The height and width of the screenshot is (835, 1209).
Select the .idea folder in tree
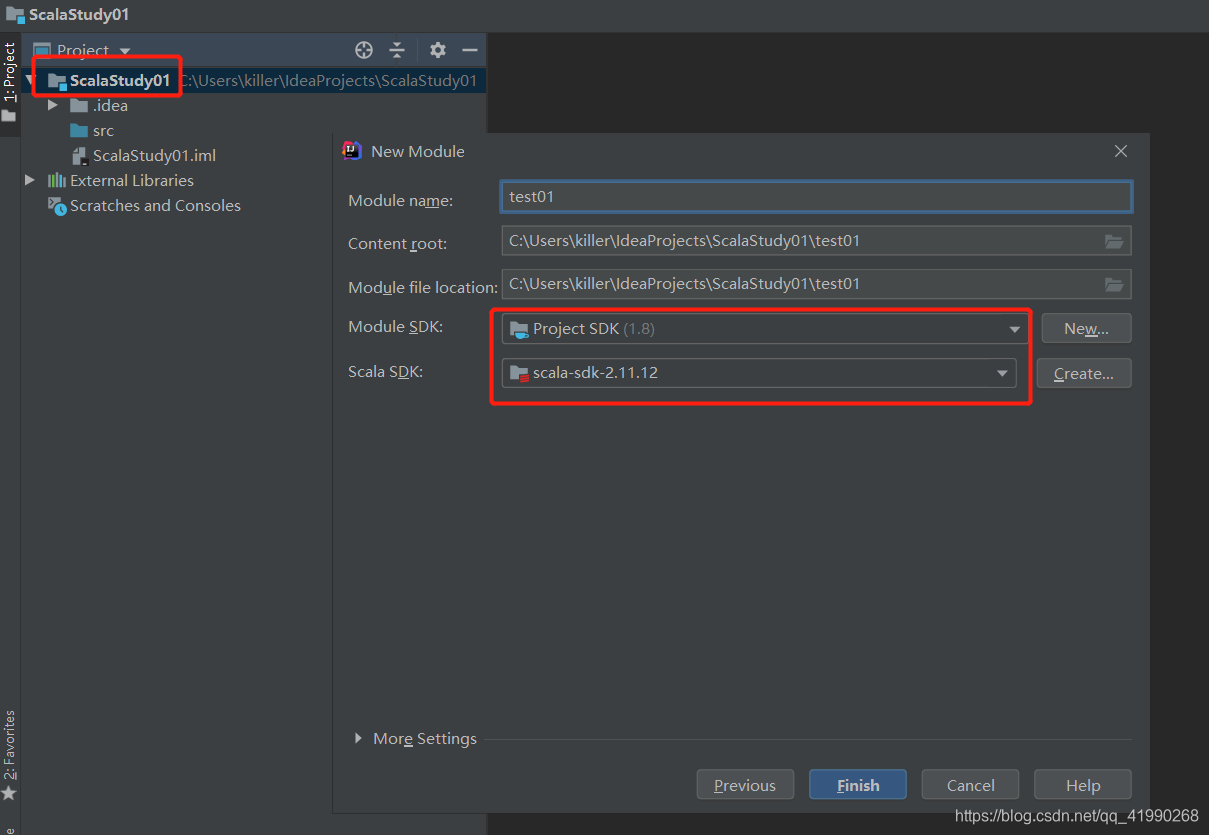point(110,105)
